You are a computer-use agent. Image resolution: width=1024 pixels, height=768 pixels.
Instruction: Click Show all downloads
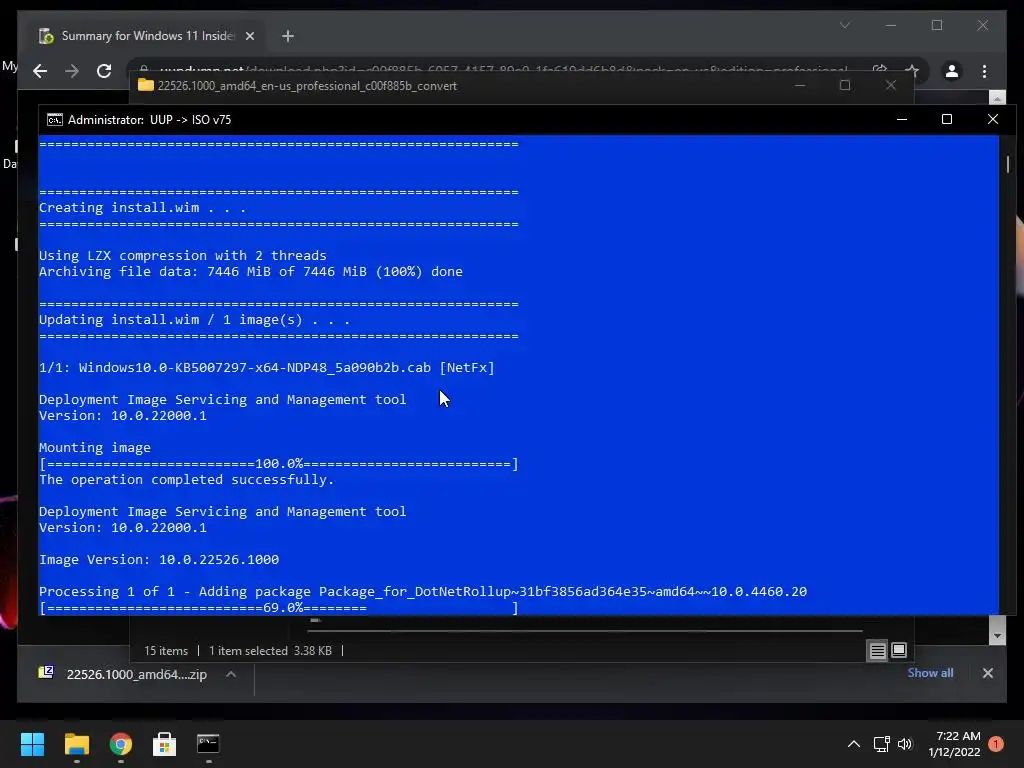[930, 673]
